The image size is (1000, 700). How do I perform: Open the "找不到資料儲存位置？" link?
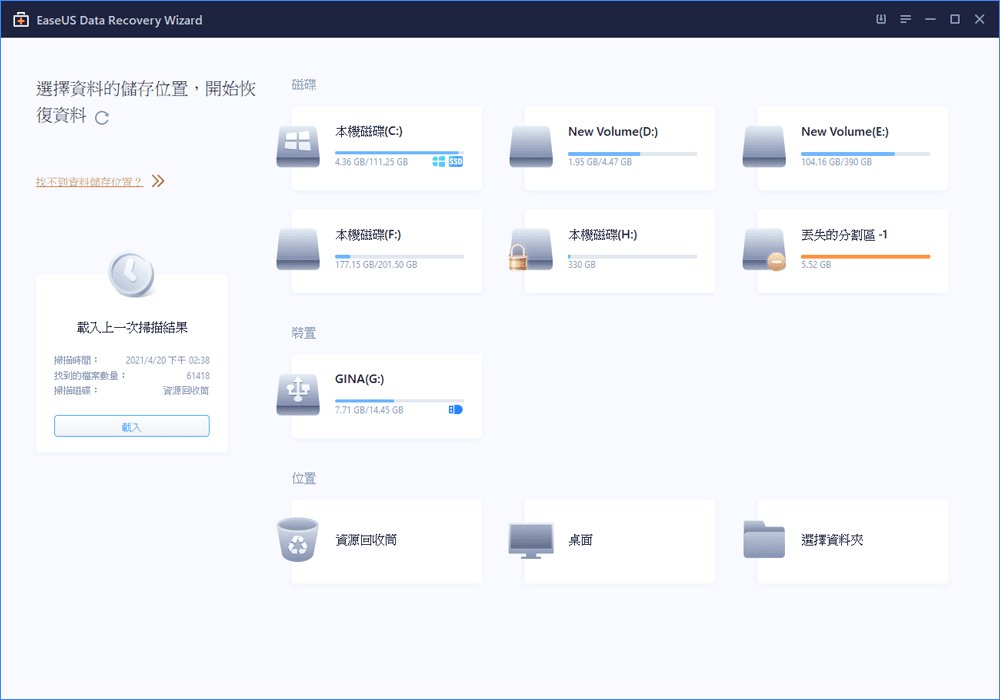89,182
